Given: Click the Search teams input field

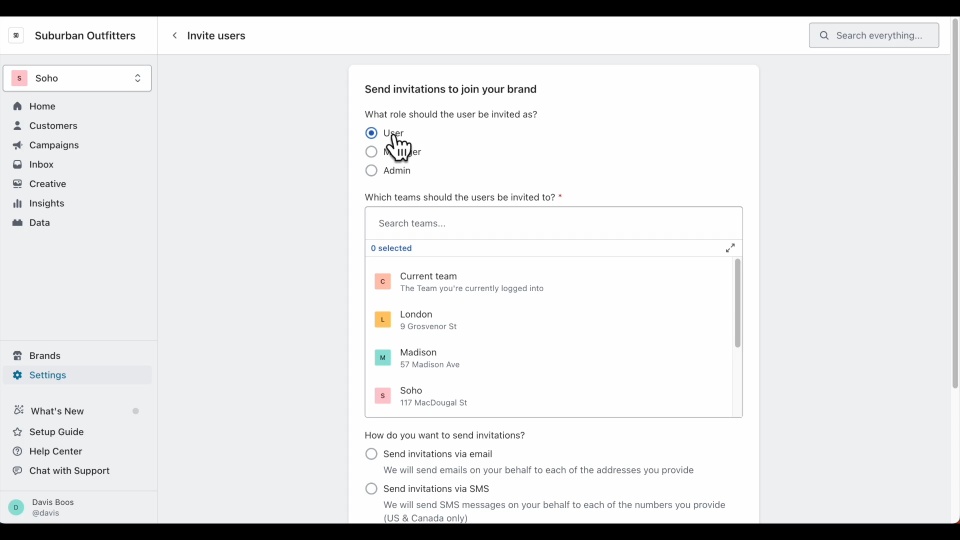Looking at the screenshot, I should (553, 223).
